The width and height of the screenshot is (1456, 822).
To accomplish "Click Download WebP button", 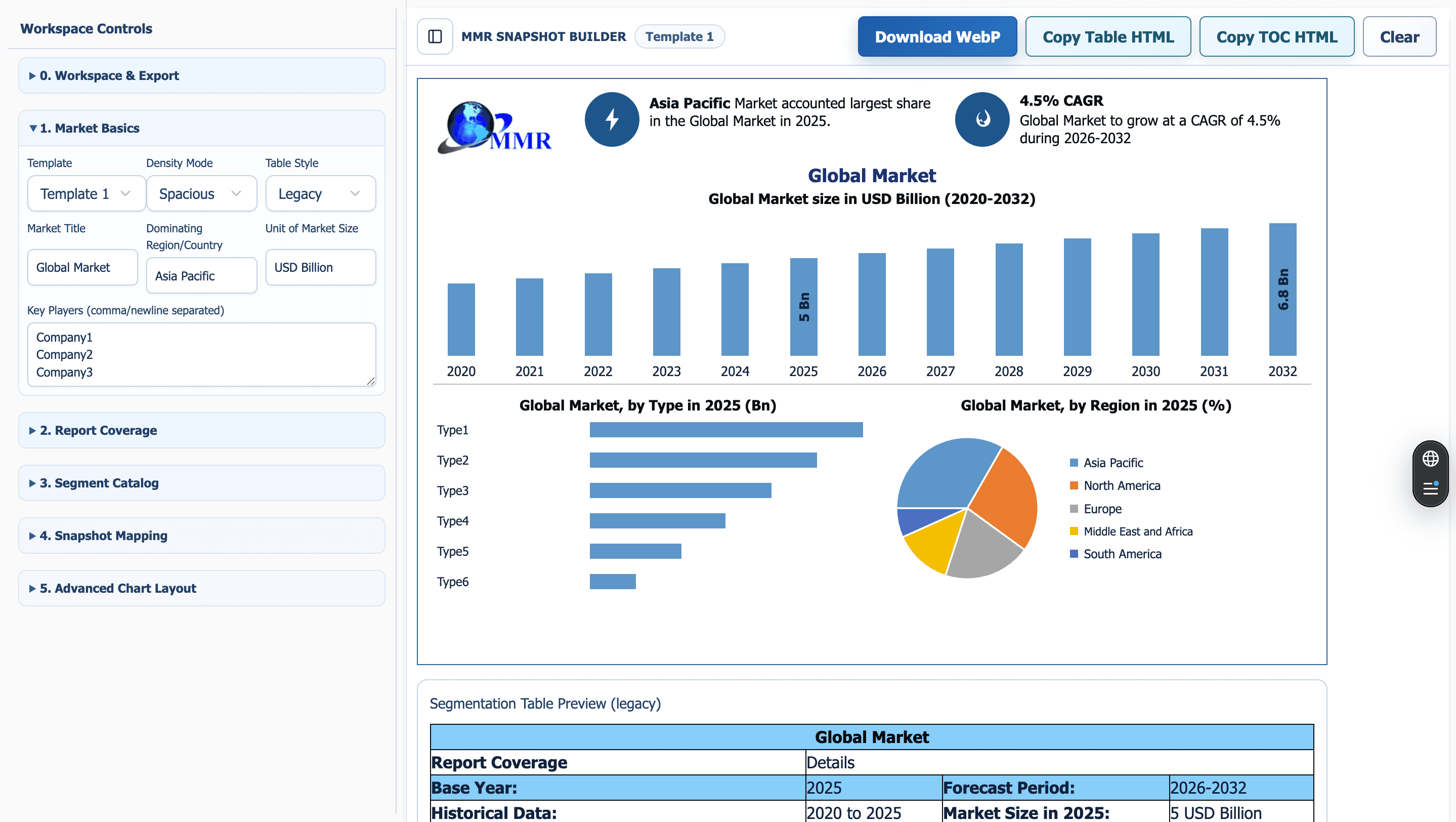I will [x=937, y=37].
